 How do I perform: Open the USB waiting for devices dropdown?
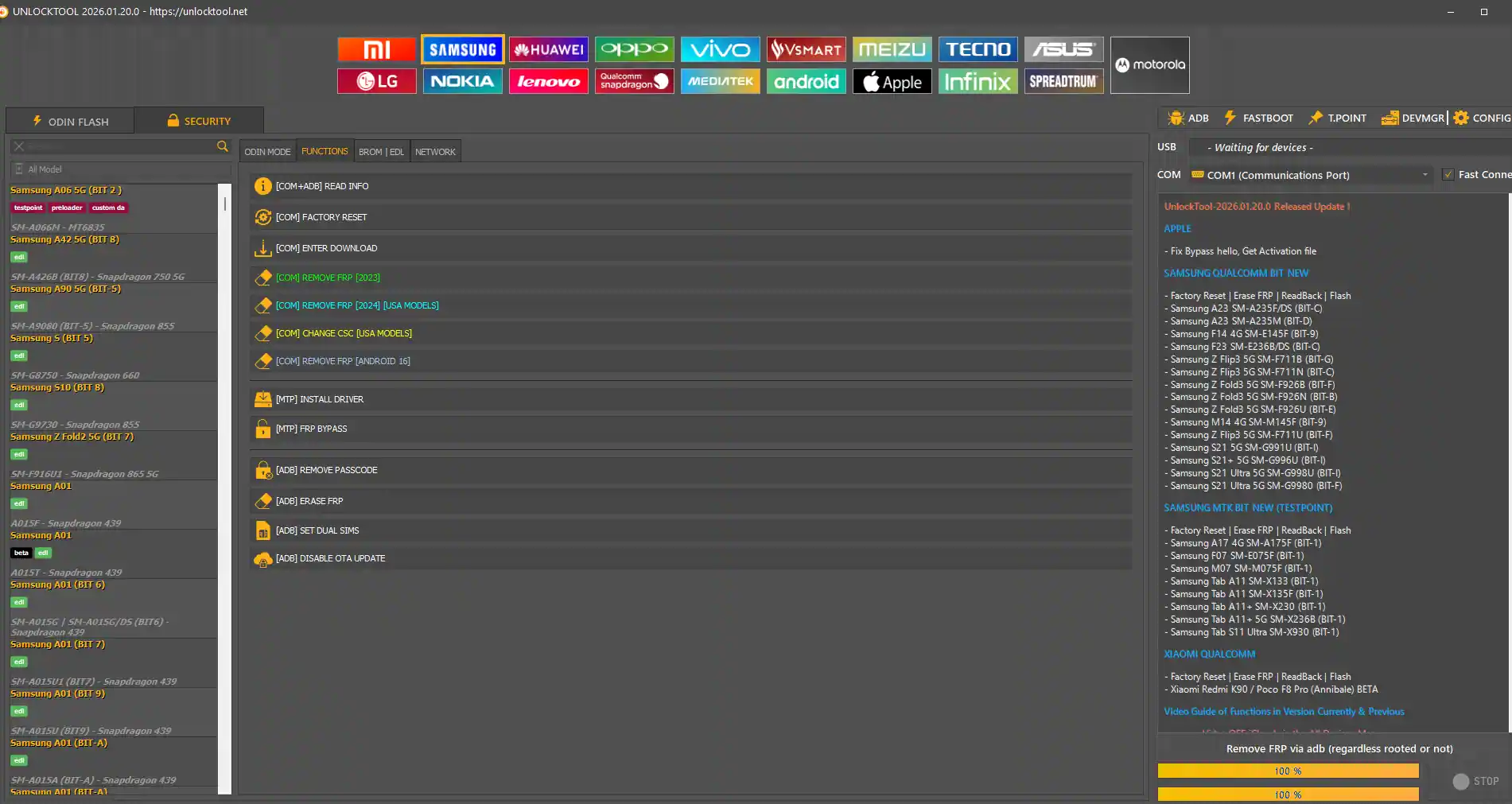tap(1348, 147)
